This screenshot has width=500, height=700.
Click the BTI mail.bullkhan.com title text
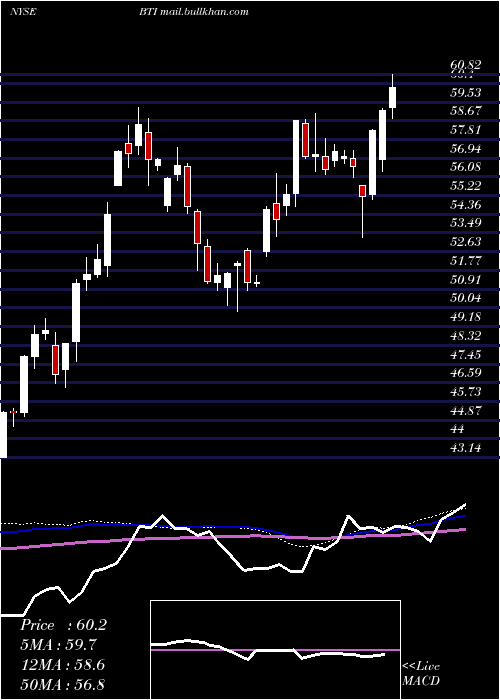click(194, 12)
